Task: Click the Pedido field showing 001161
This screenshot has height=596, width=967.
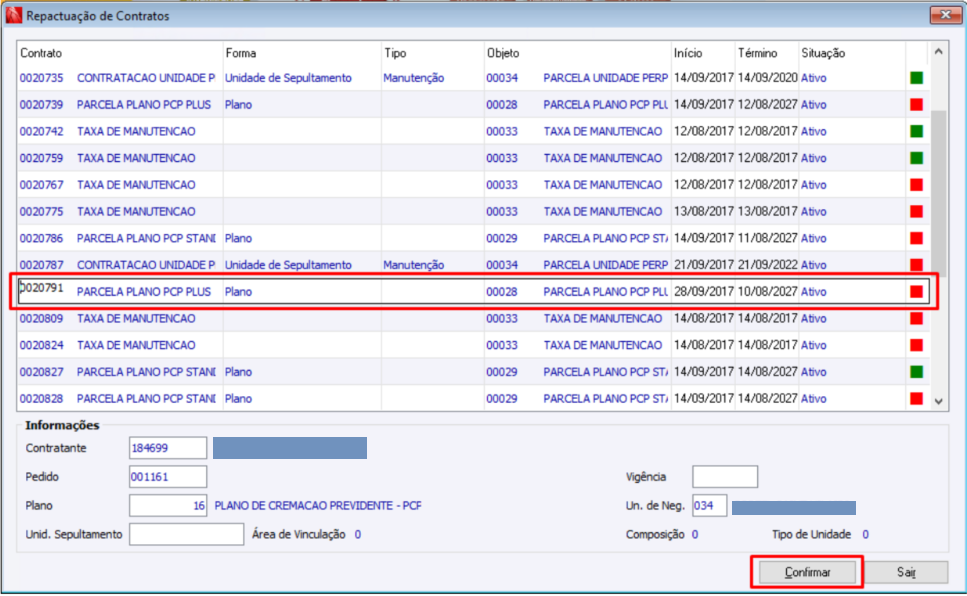Action: tap(168, 477)
